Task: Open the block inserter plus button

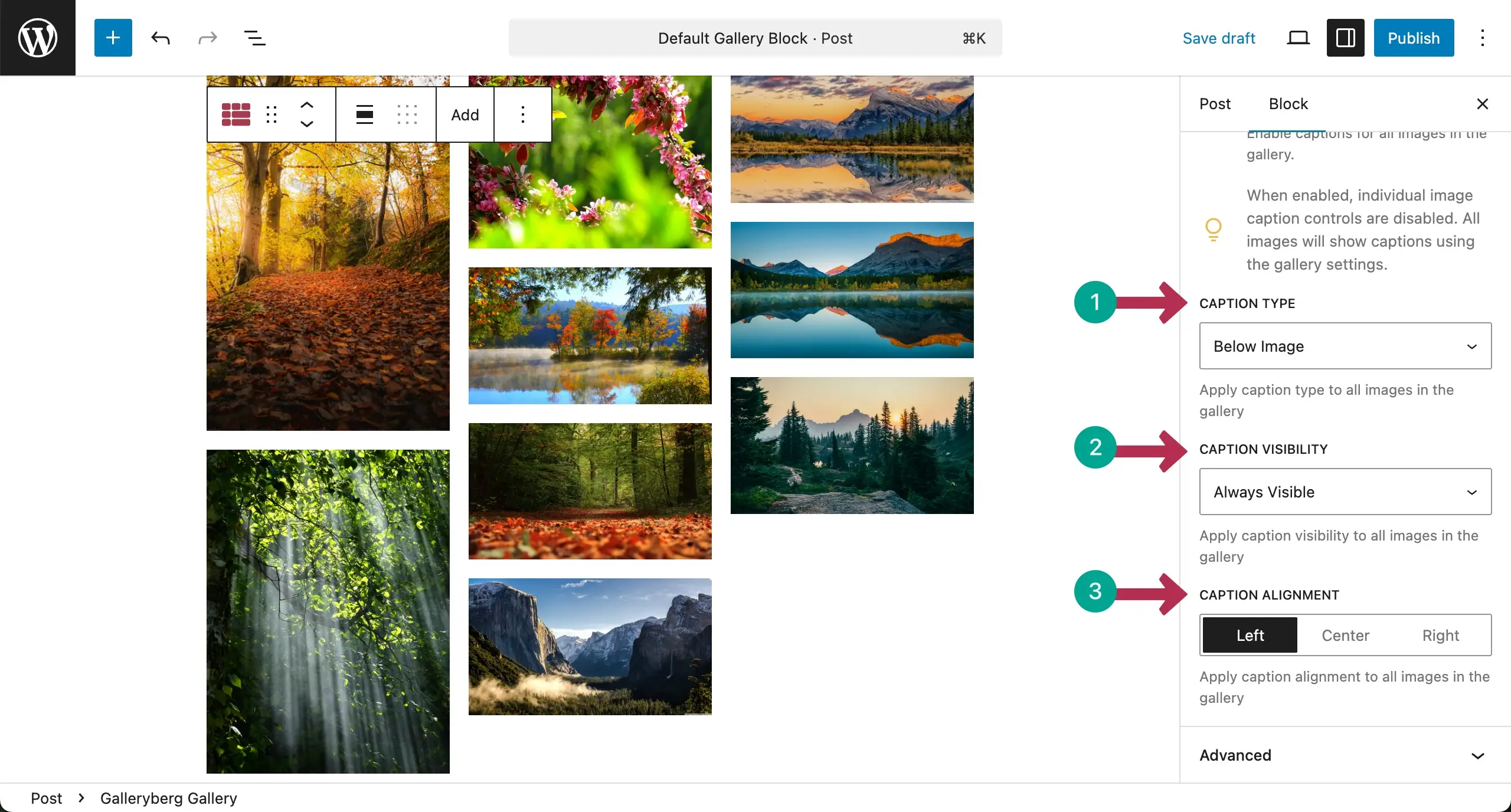Action: click(x=113, y=38)
